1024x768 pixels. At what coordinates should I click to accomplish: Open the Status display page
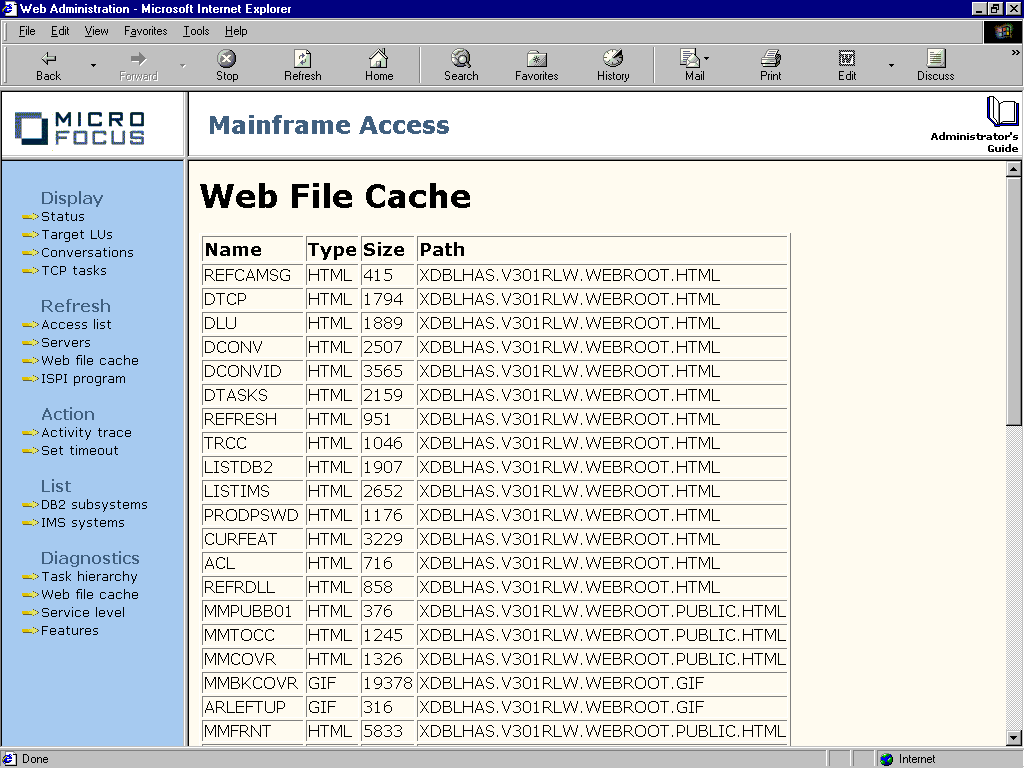click(x=61, y=216)
